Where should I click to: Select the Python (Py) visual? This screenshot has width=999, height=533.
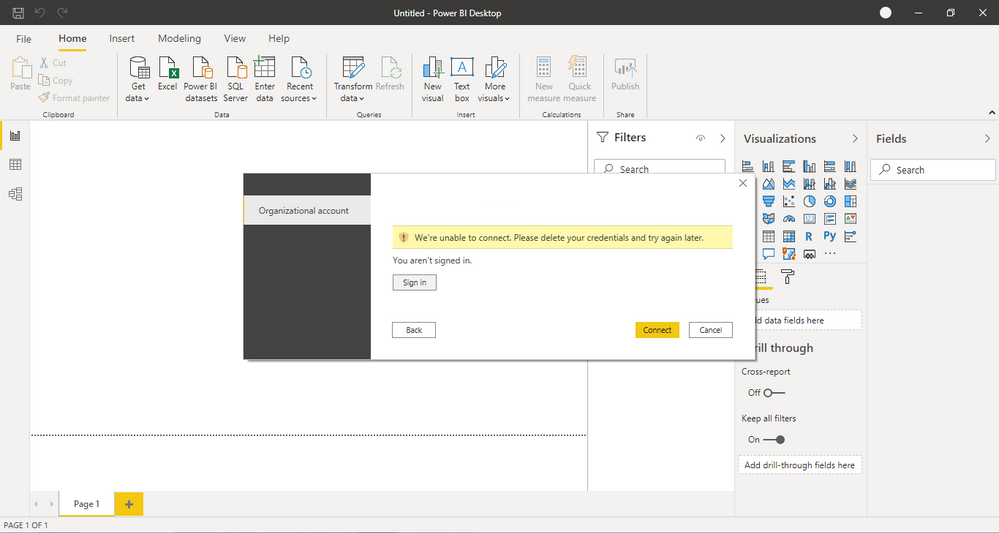coord(830,236)
